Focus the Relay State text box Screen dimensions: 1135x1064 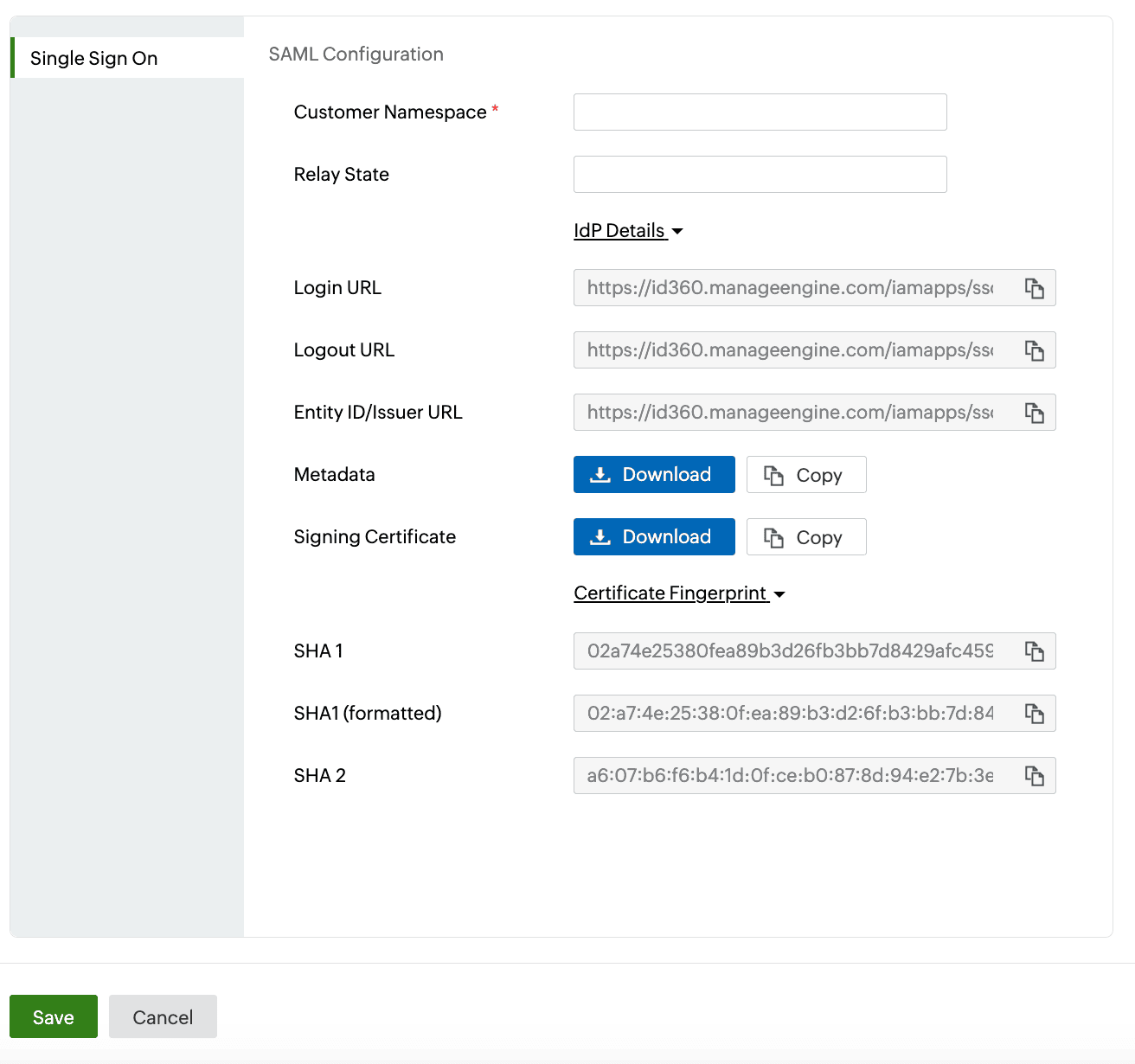760,175
